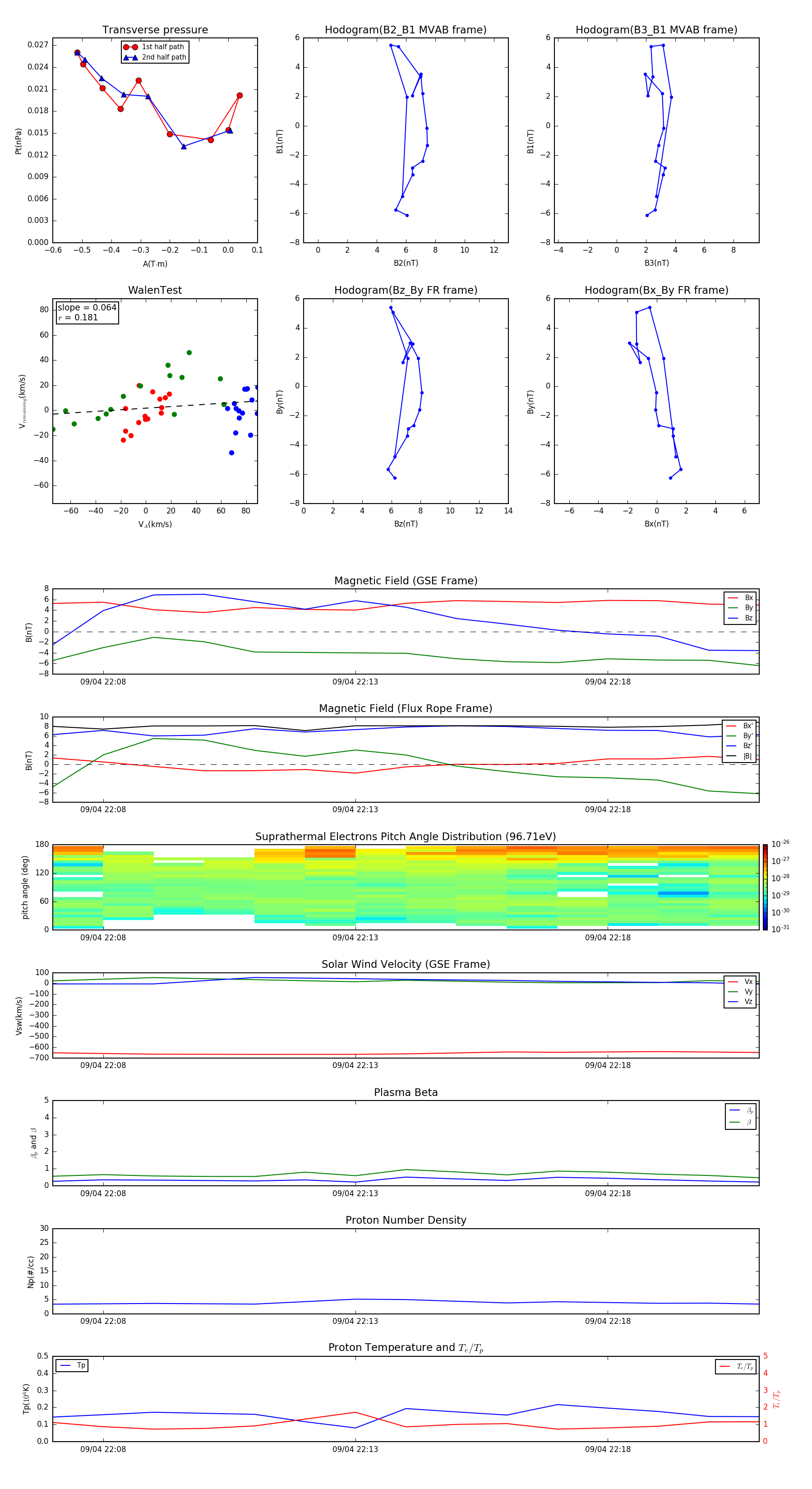Click "By'" in Flux Rope Frame legend
This screenshot has height=1489, width=812.
coord(740,736)
